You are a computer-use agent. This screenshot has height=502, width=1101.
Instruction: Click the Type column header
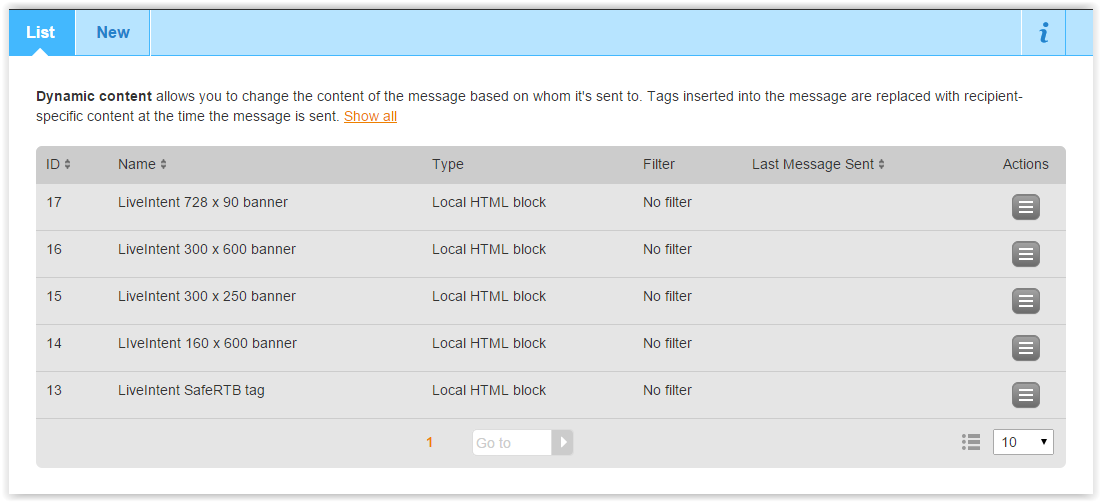pyautogui.click(x=448, y=164)
